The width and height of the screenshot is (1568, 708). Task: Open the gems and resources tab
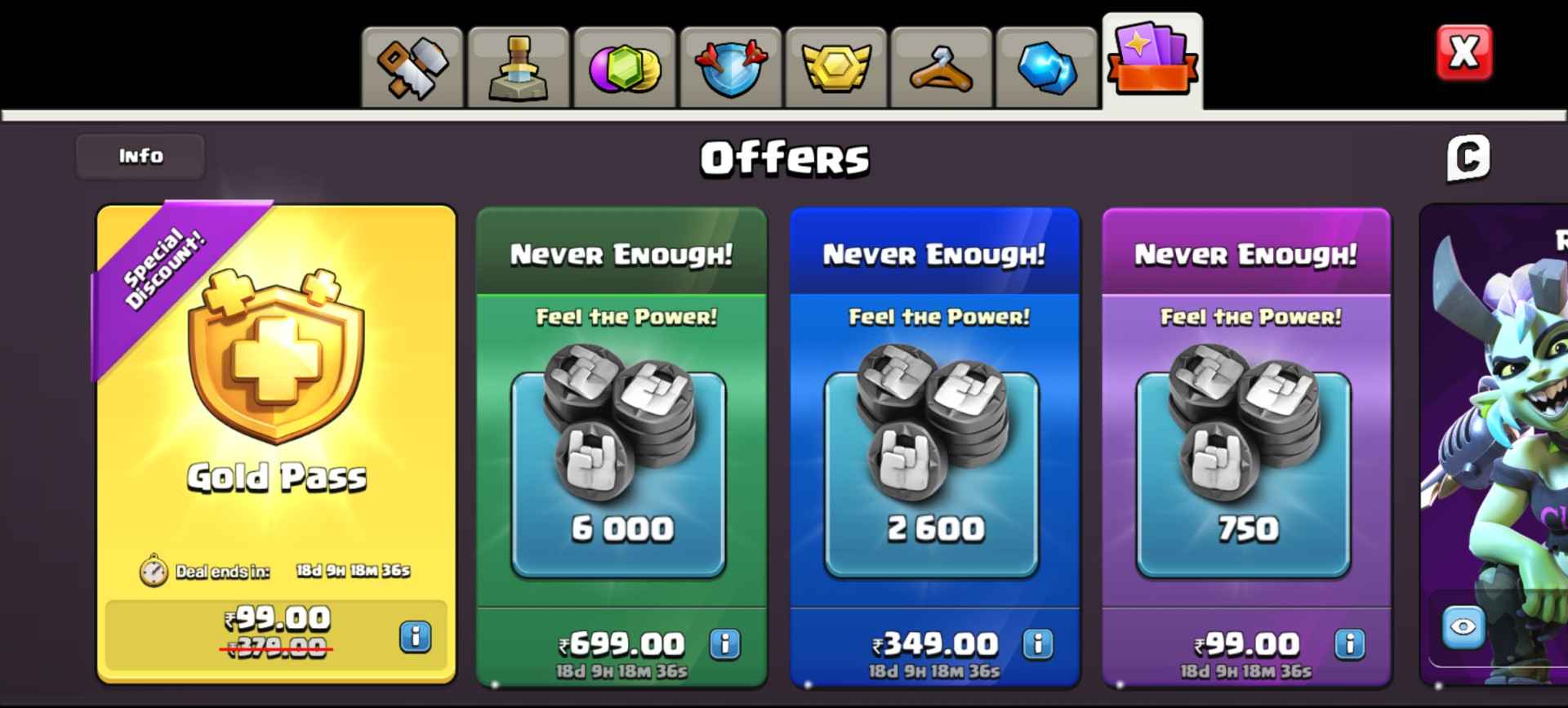(x=625, y=67)
